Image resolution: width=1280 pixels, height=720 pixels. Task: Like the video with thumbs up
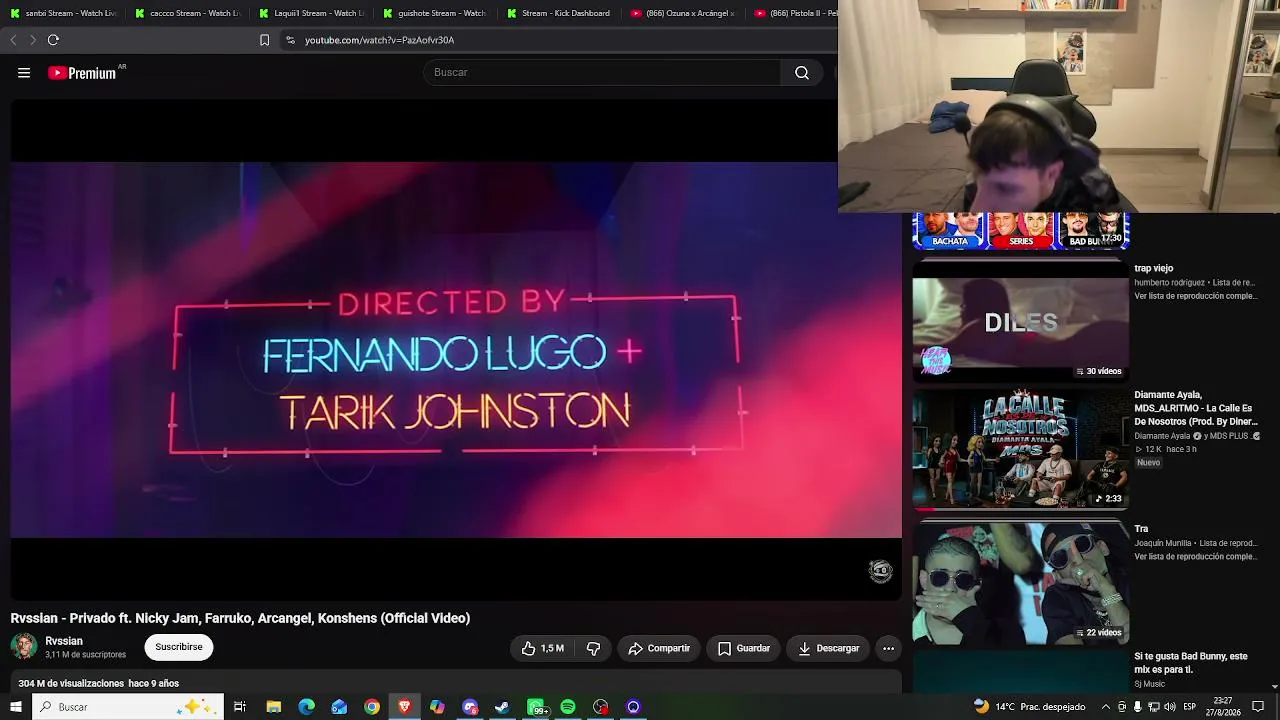[x=542, y=648]
